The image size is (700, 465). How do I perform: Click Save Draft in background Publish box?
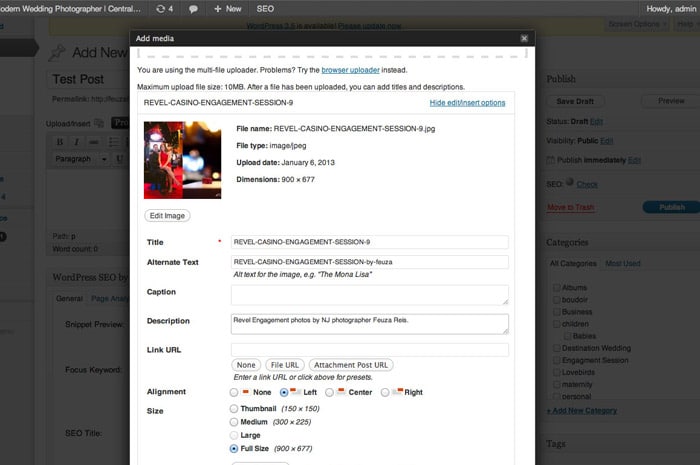point(575,101)
